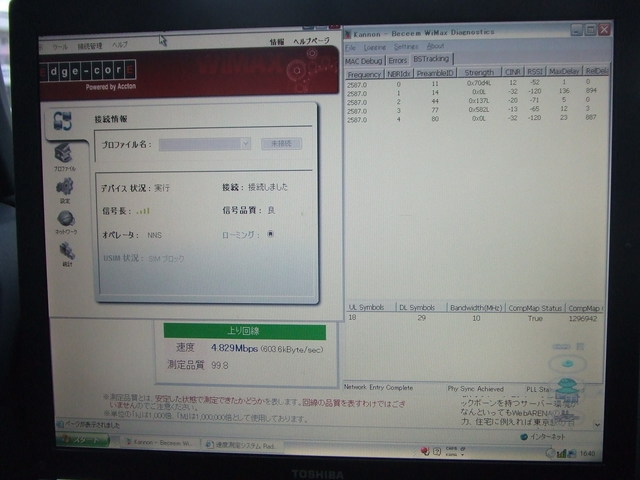640x480 pixels.
Task: Click the Network Entry Complete status text
Action: point(378,387)
